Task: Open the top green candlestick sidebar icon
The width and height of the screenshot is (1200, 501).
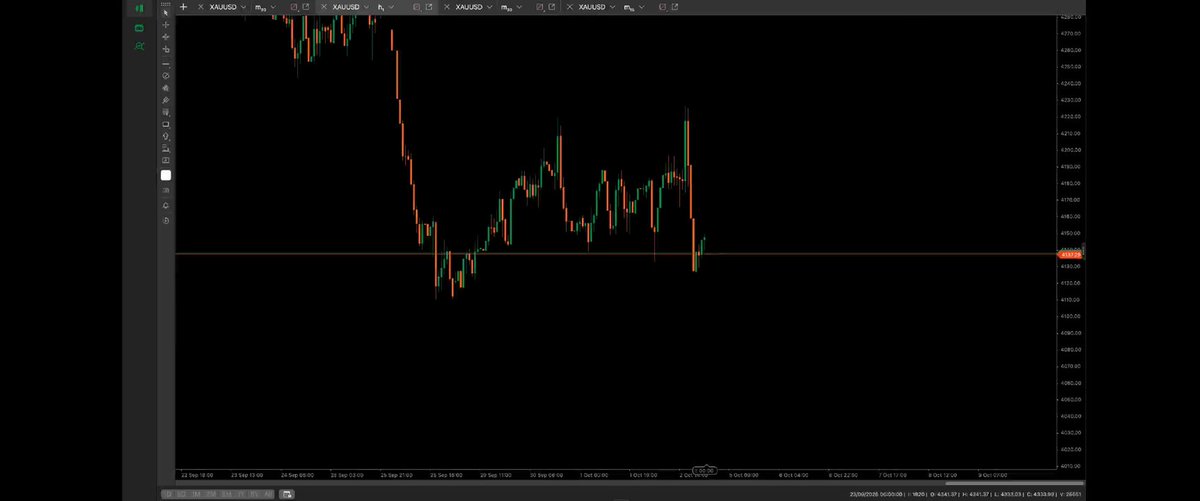Action: pyautogui.click(x=140, y=8)
